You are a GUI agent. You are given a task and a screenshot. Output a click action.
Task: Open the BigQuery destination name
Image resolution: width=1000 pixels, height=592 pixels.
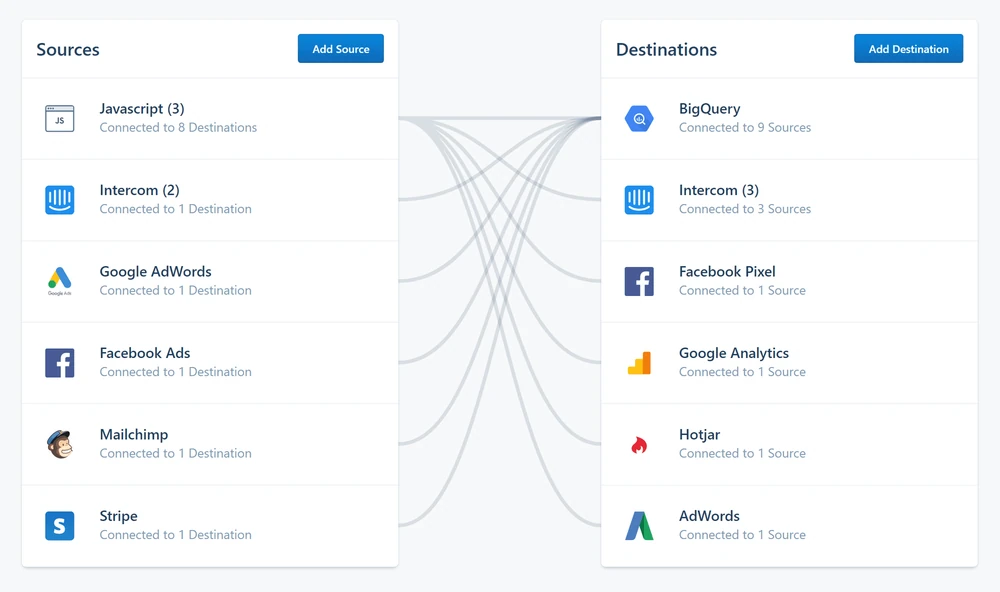tap(709, 108)
